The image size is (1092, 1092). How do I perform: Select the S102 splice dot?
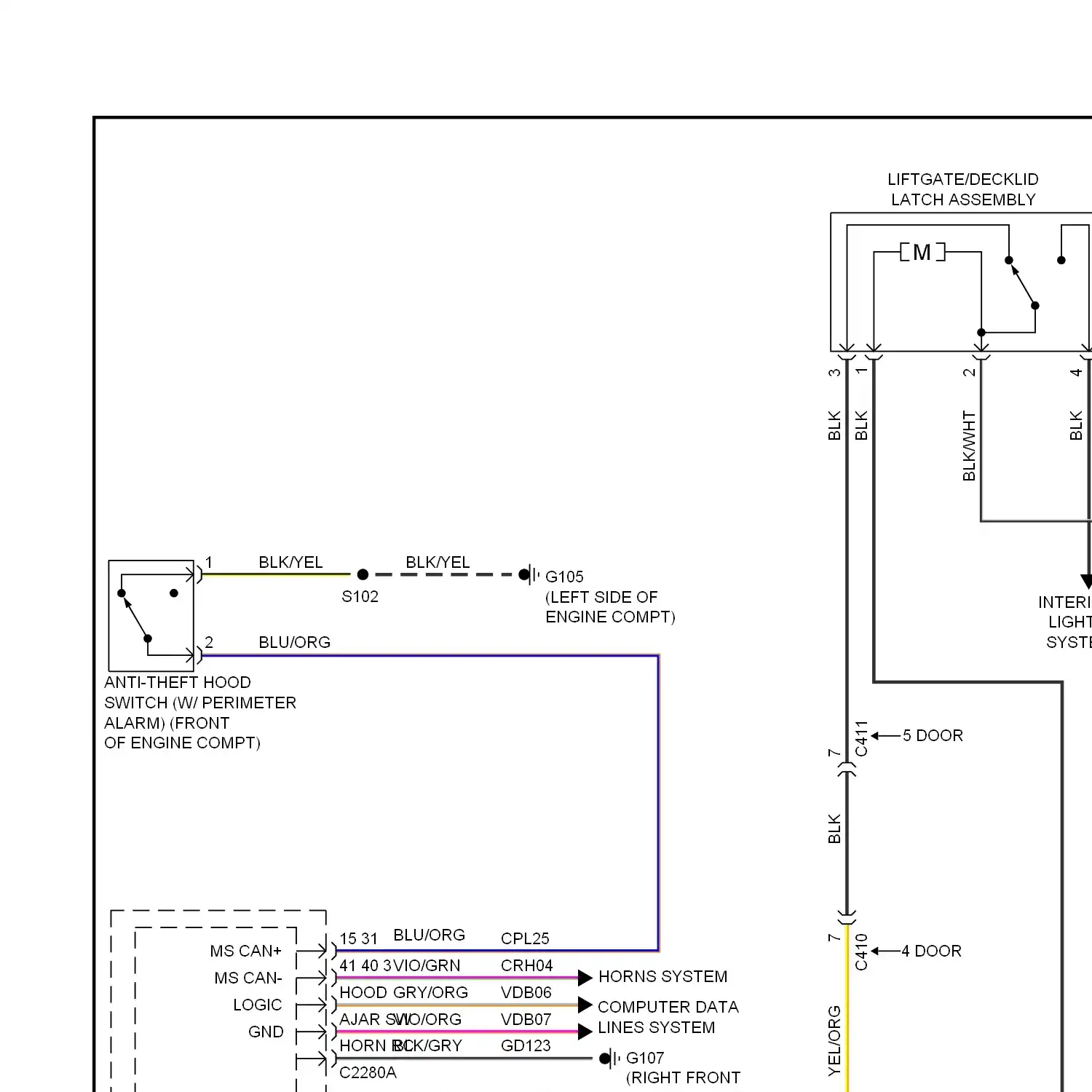coord(363,574)
